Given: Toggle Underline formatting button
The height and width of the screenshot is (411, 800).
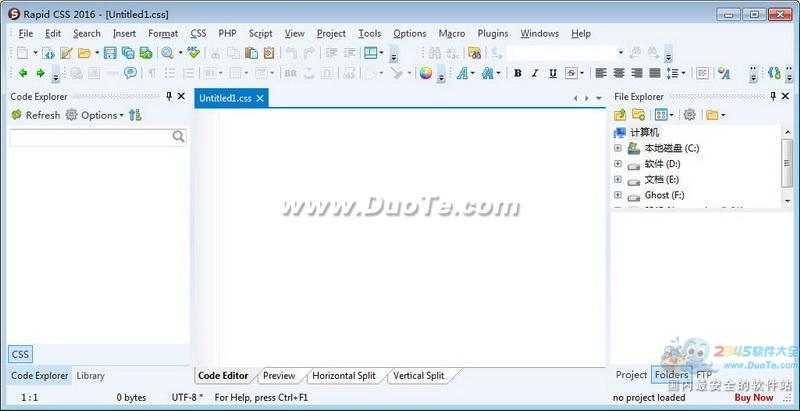Looking at the screenshot, I should tap(553, 73).
